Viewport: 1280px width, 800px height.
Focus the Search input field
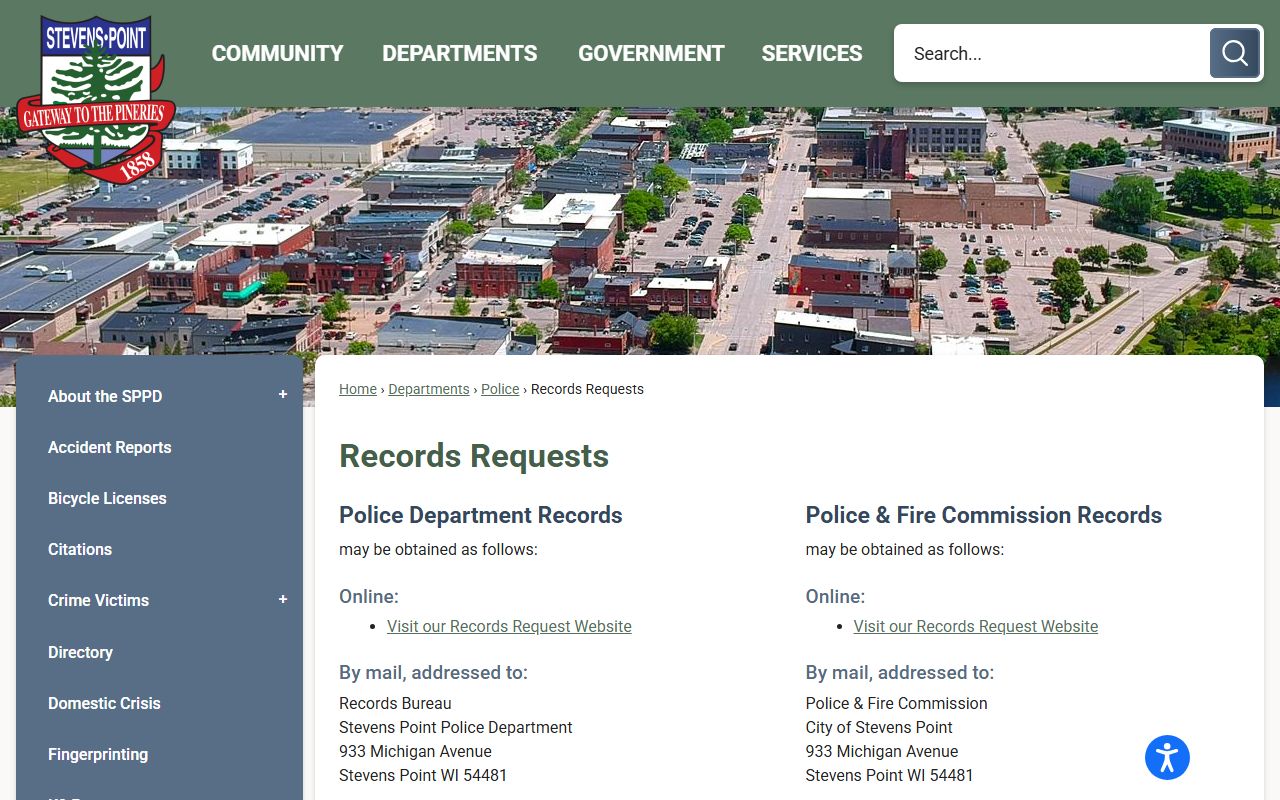pyautogui.click(x=1052, y=53)
